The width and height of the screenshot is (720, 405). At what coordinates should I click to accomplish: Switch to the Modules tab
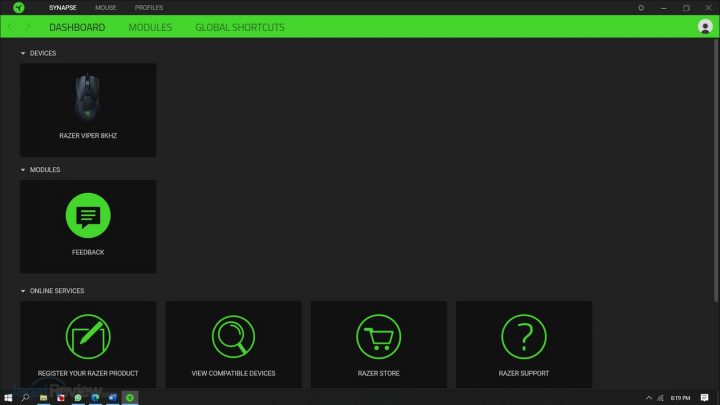[x=150, y=27]
